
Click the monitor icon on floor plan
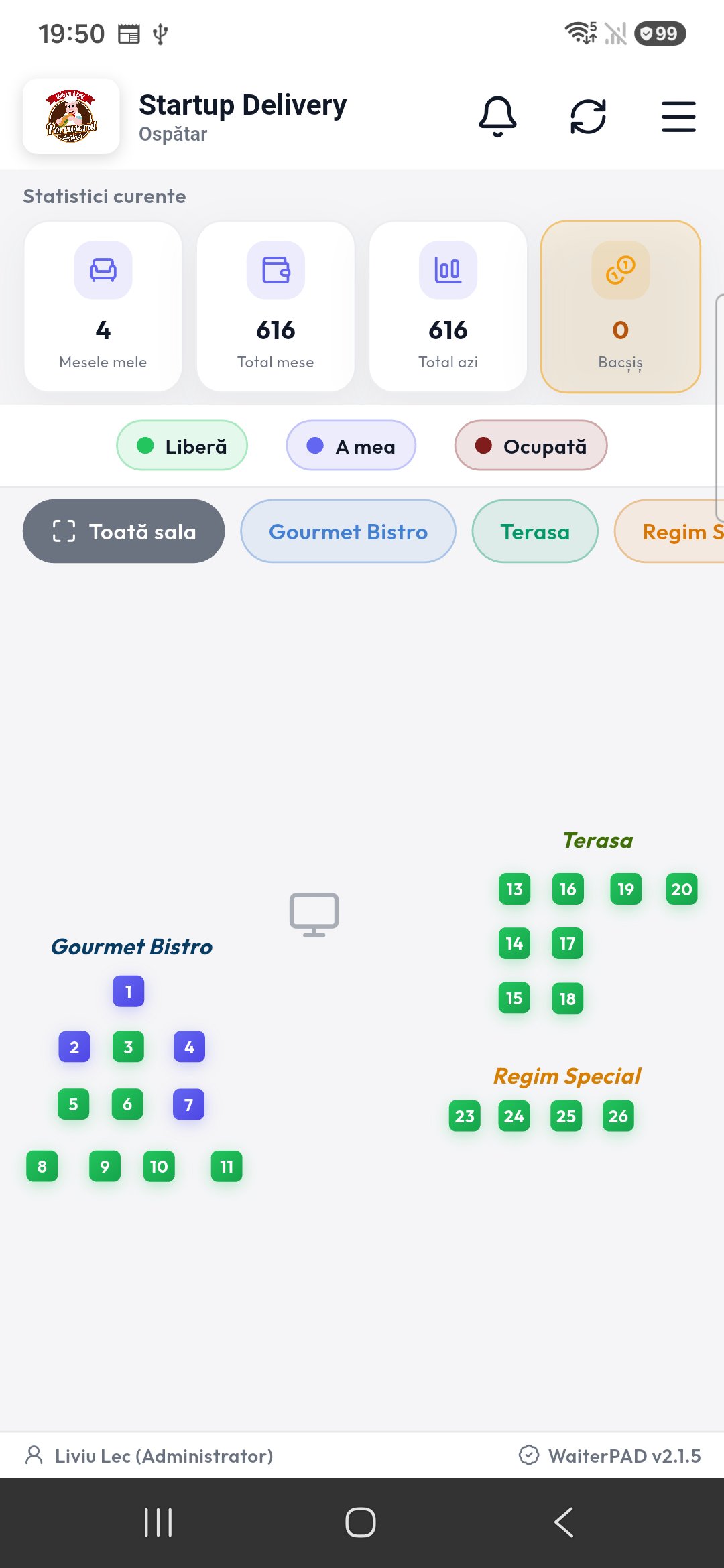pos(314,914)
